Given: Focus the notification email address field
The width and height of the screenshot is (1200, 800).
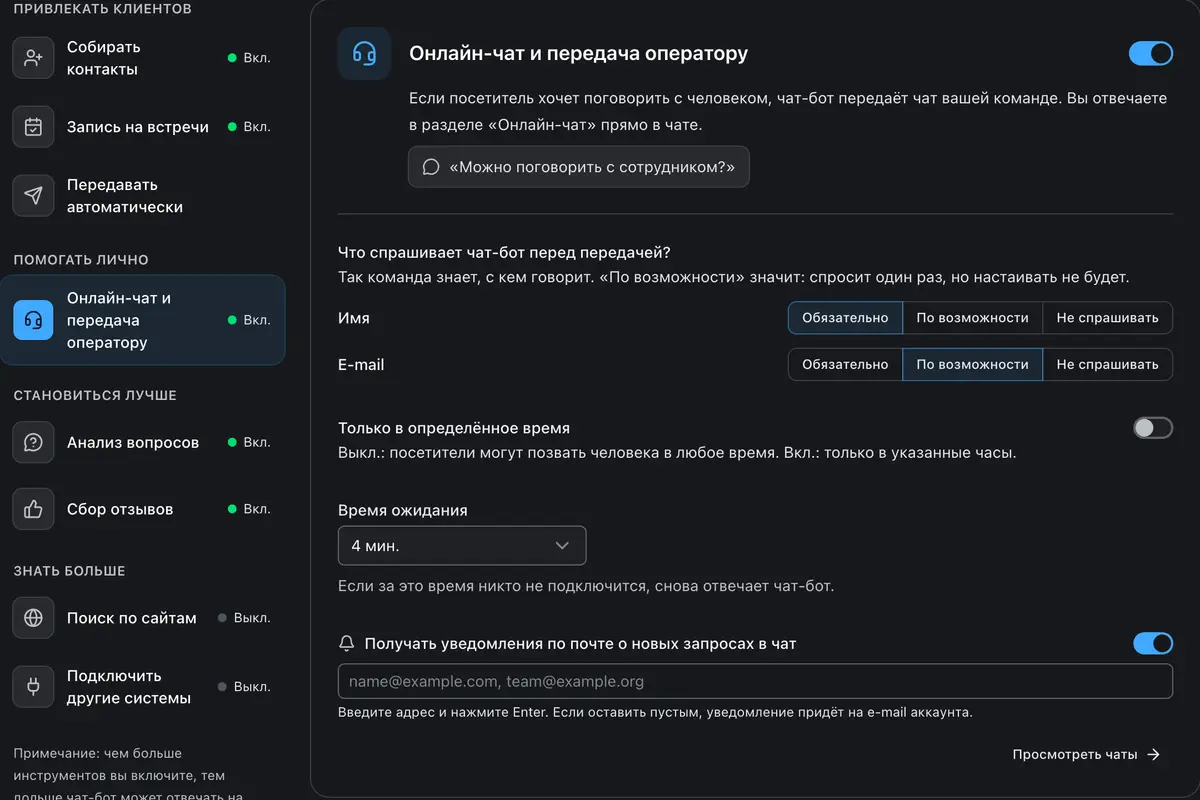Looking at the screenshot, I should 755,681.
